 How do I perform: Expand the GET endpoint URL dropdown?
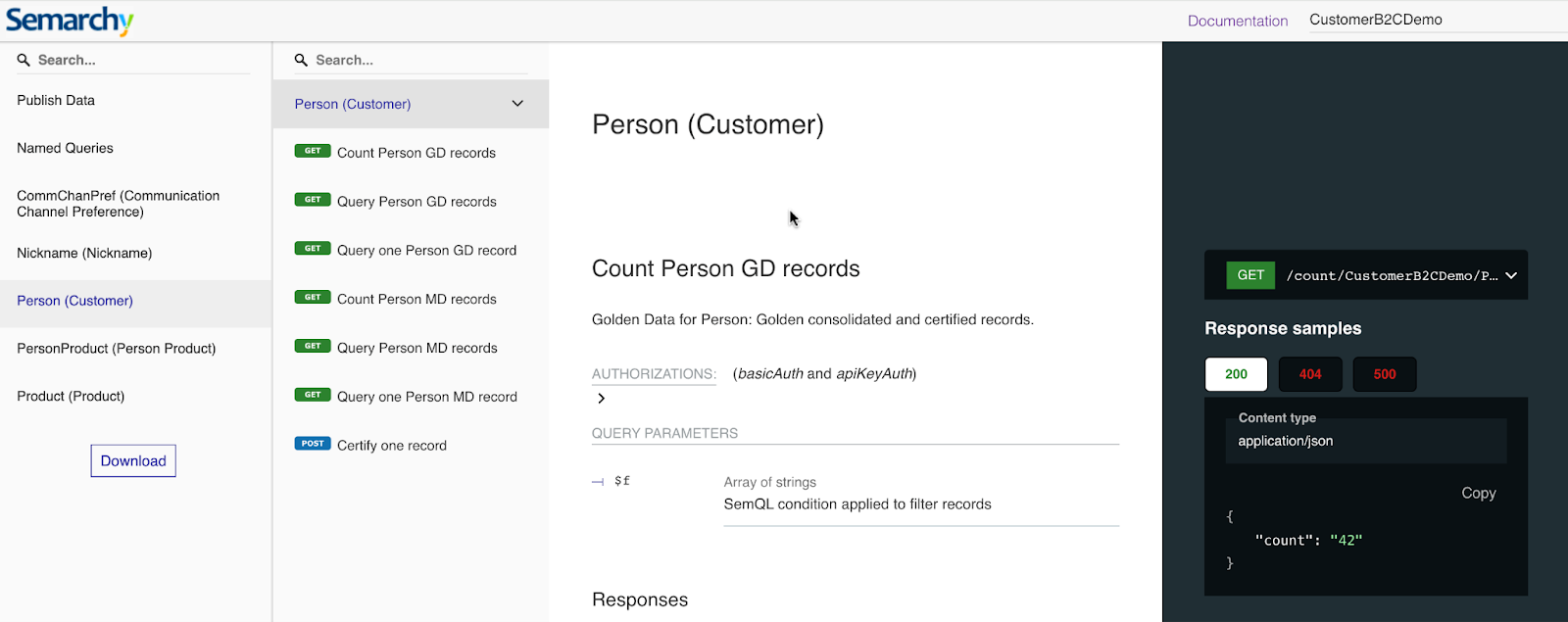point(1511,276)
